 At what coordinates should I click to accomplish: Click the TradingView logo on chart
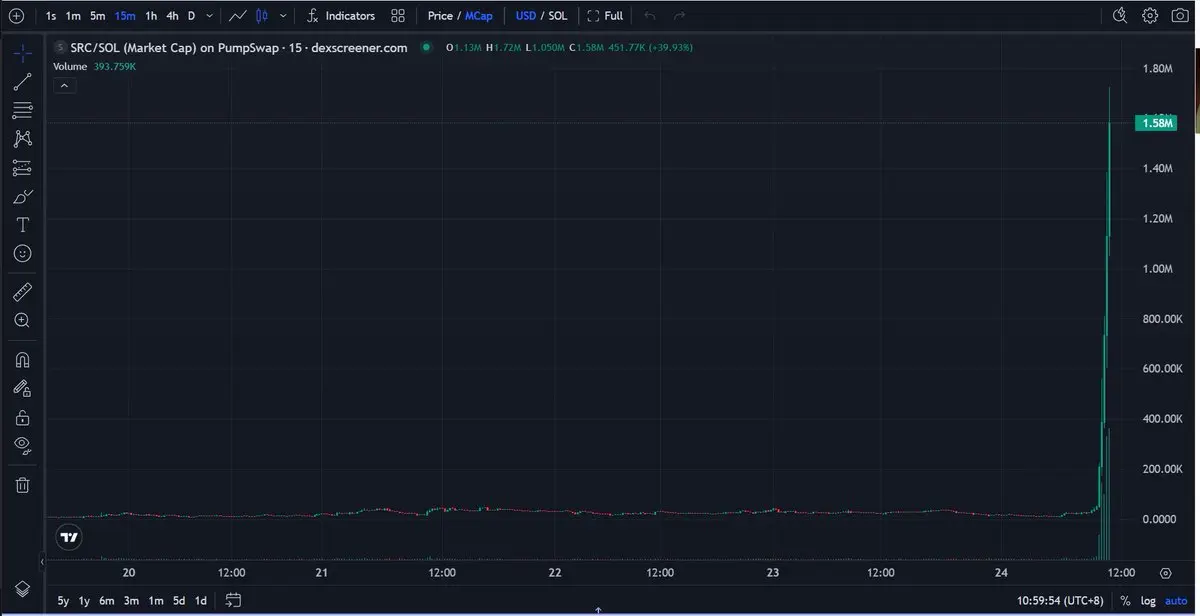coord(68,537)
